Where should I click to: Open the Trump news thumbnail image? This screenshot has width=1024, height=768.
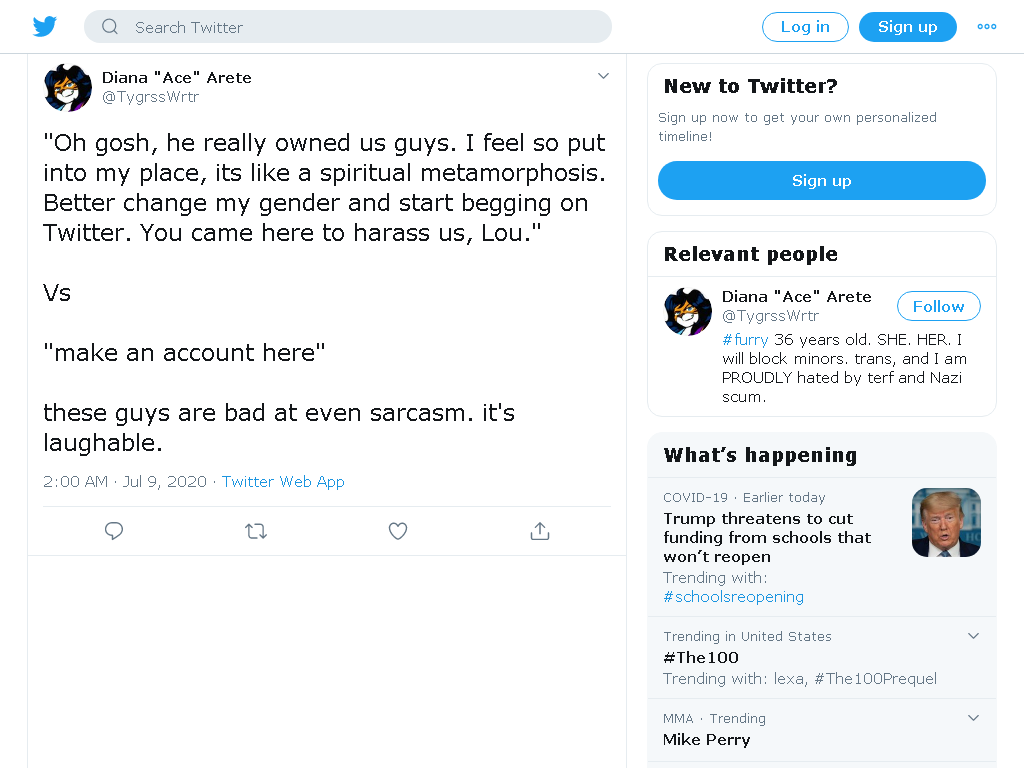946,522
